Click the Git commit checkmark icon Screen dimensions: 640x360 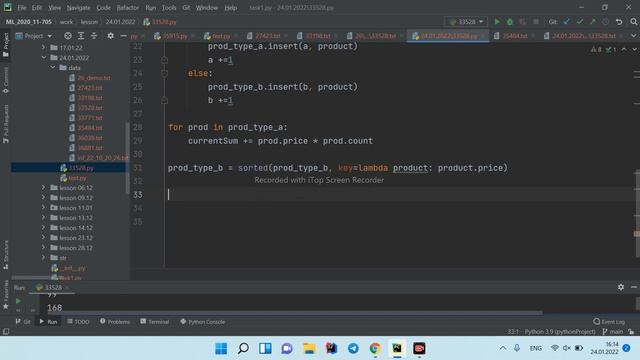(x=580, y=22)
